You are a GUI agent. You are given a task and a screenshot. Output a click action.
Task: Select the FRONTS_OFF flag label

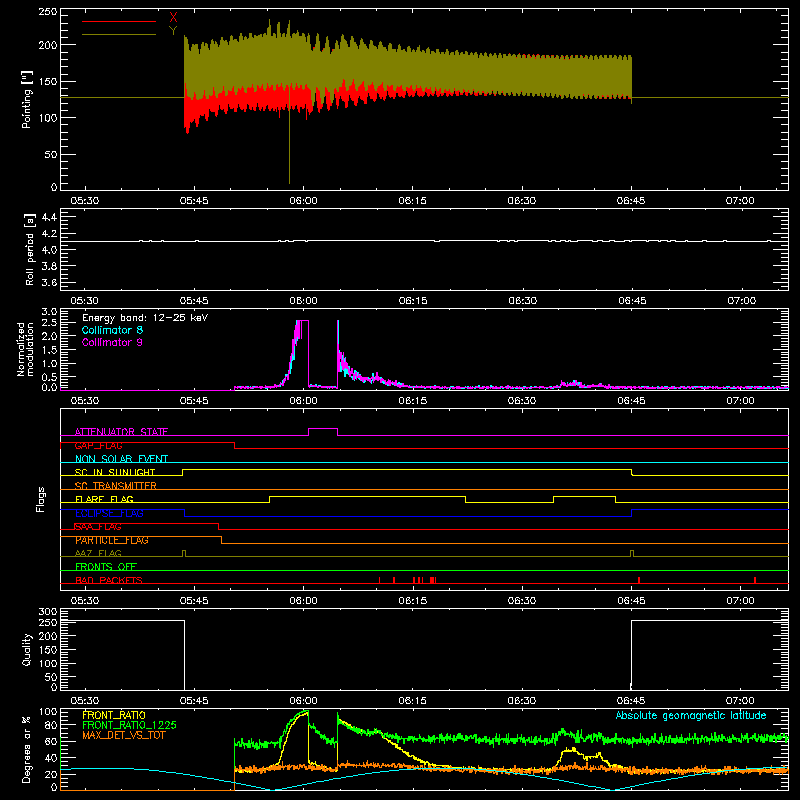[x=106, y=566]
